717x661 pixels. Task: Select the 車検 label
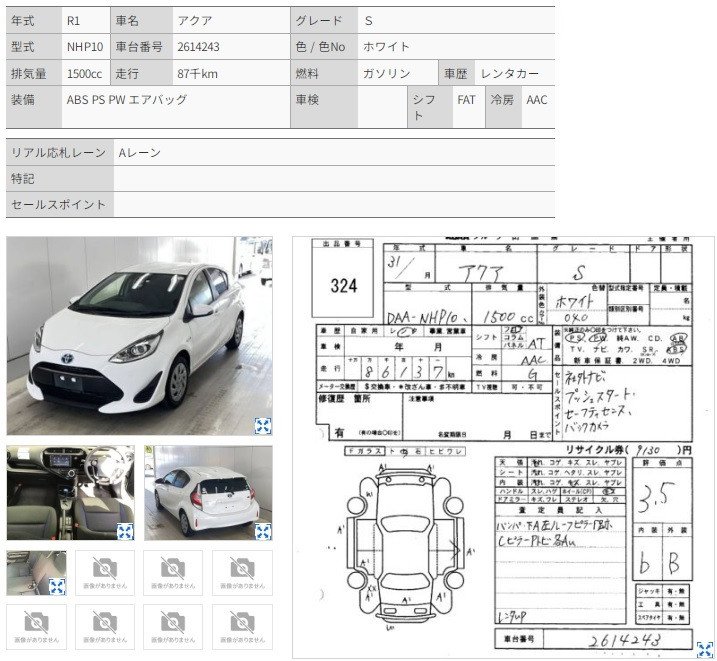click(x=307, y=100)
